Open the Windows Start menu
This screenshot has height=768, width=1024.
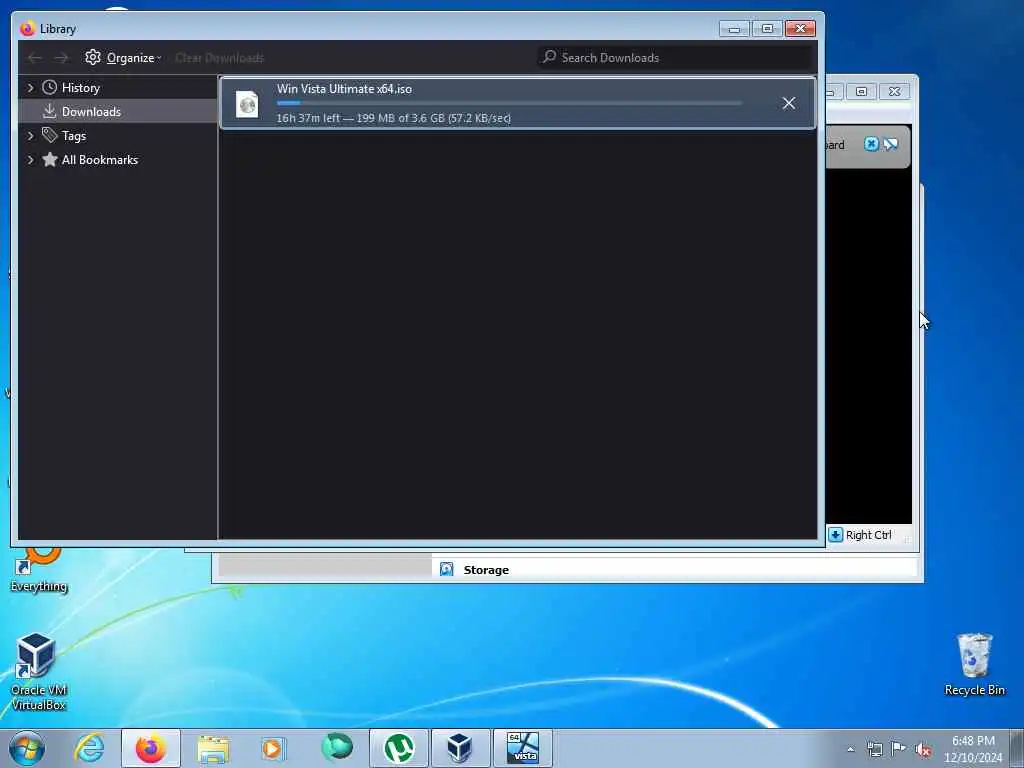pos(27,748)
